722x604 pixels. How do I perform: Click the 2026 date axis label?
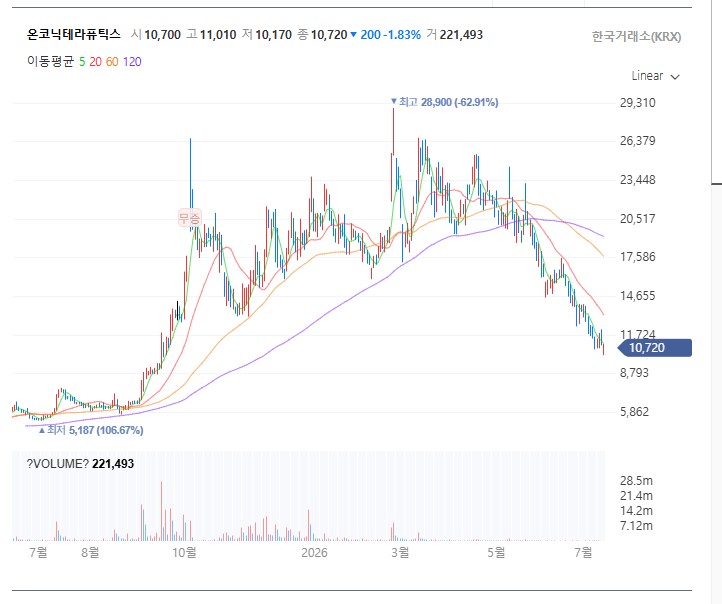(x=314, y=552)
